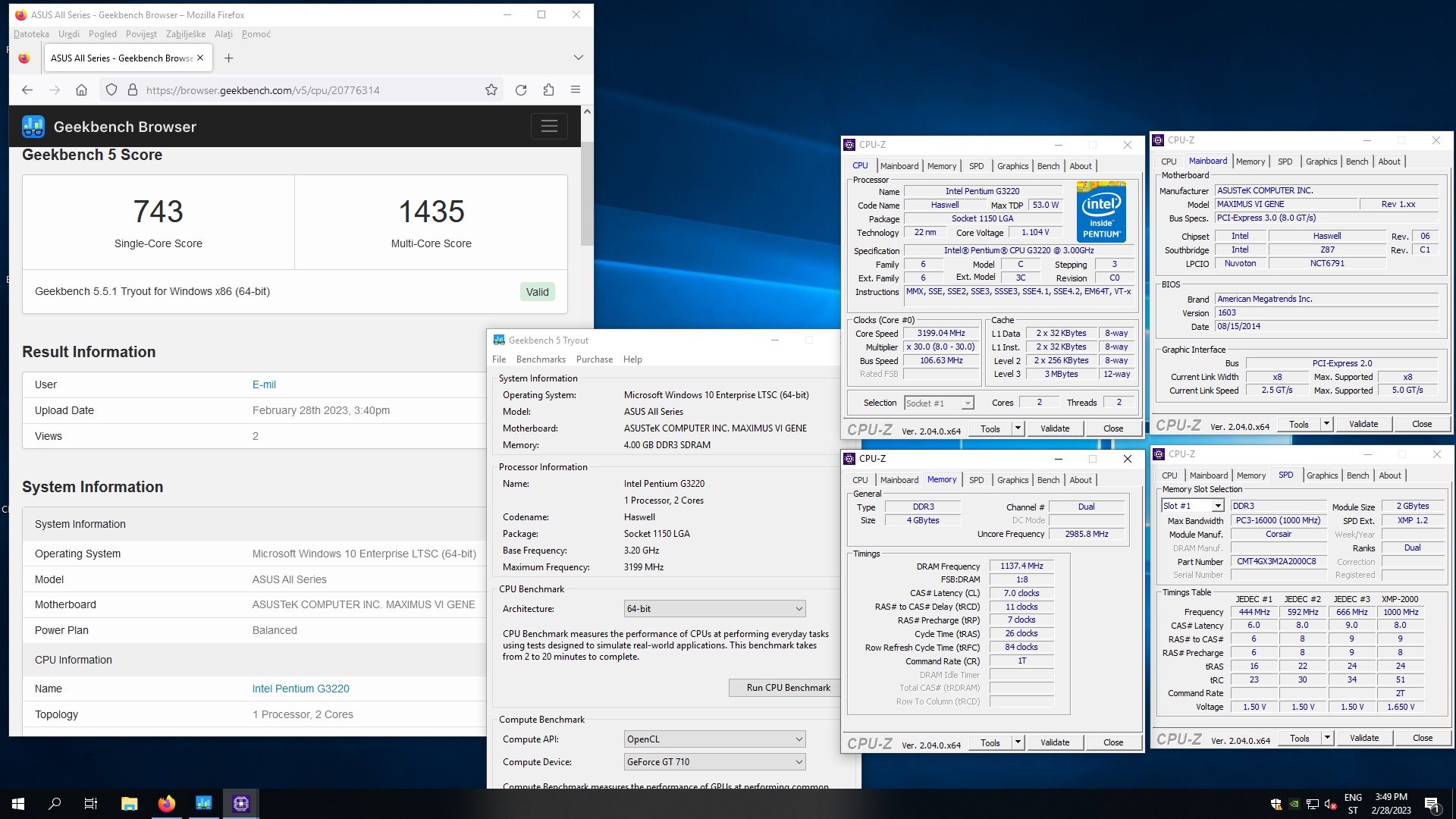The height and width of the screenshot is (819, 1456).
Task: Switch to Geekbench app on the taskbar
Action: point(204,804)
